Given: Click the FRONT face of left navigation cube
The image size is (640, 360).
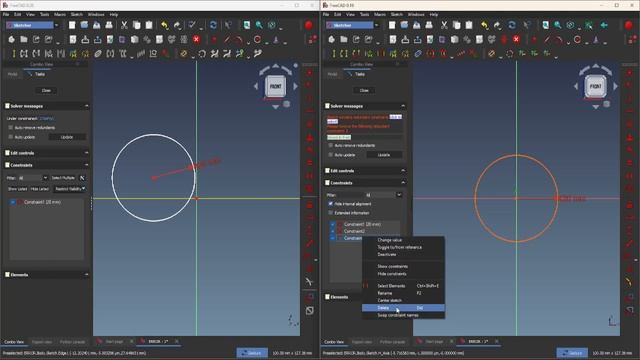Looking at the screenshot, I should point(276,87).
